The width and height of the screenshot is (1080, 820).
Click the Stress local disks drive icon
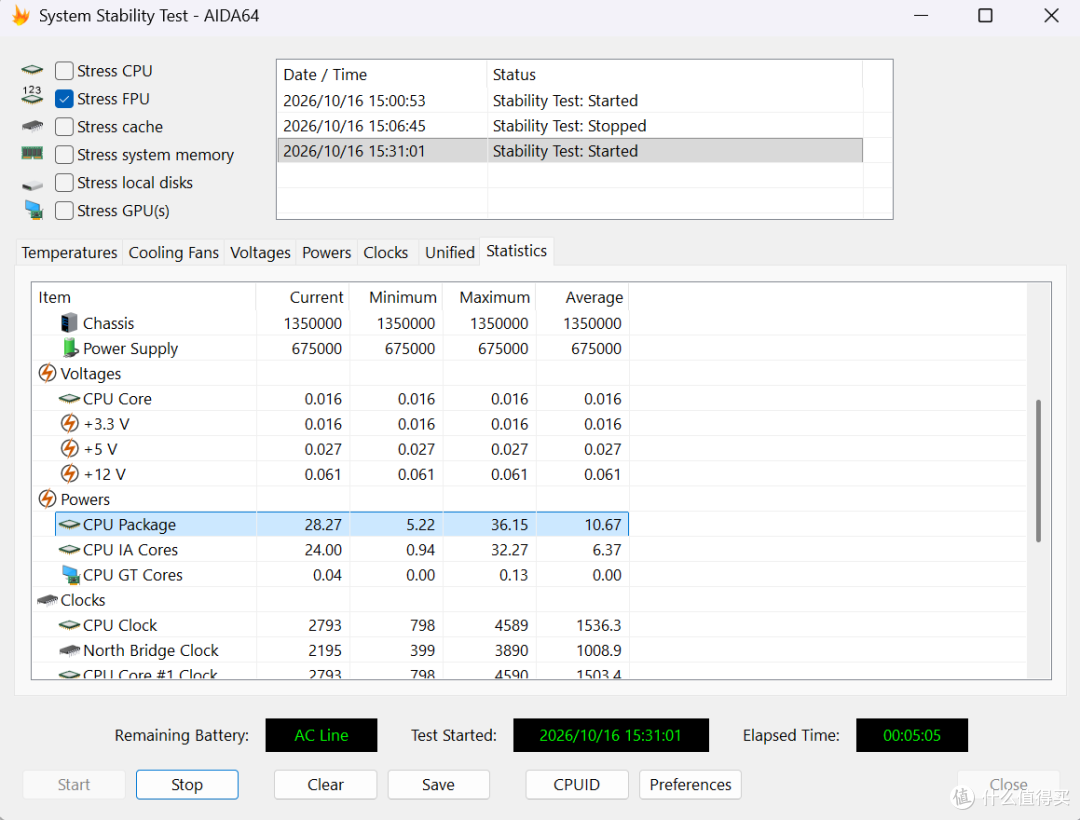[x=32, y=185]
